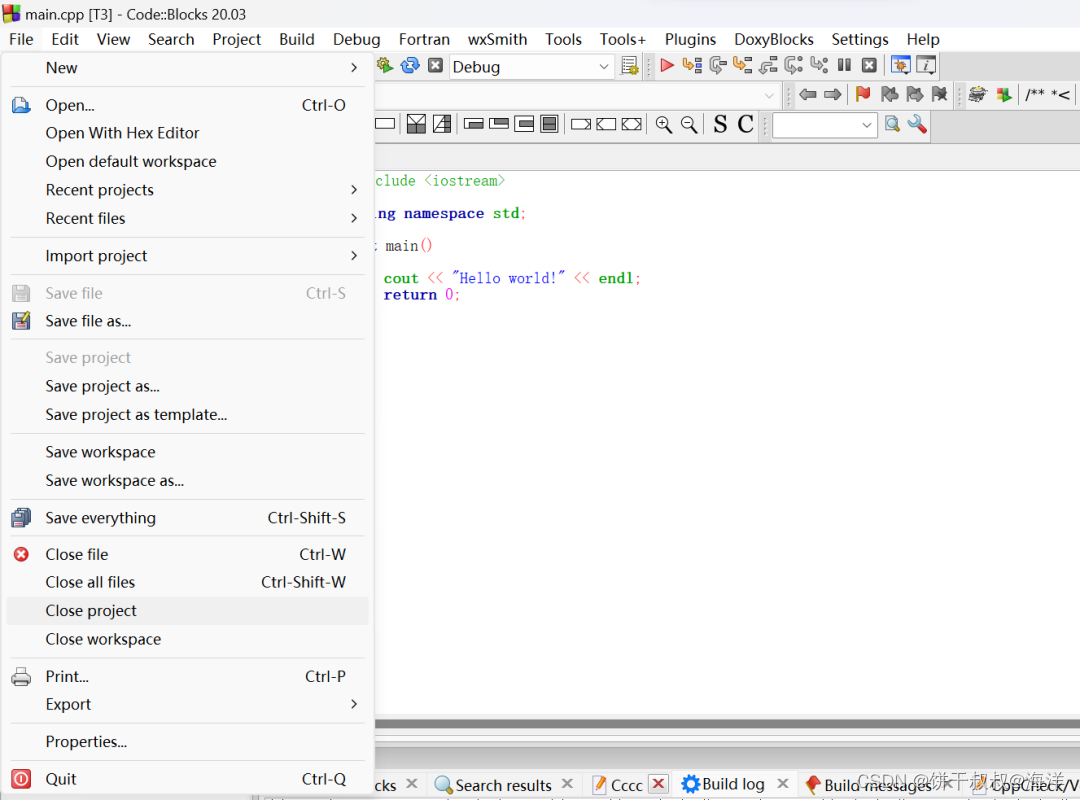The width and height of the screenshot is (1080, 800).
Task: Click the Rebuild refresh arrows icon
Action: pos(410,65)
